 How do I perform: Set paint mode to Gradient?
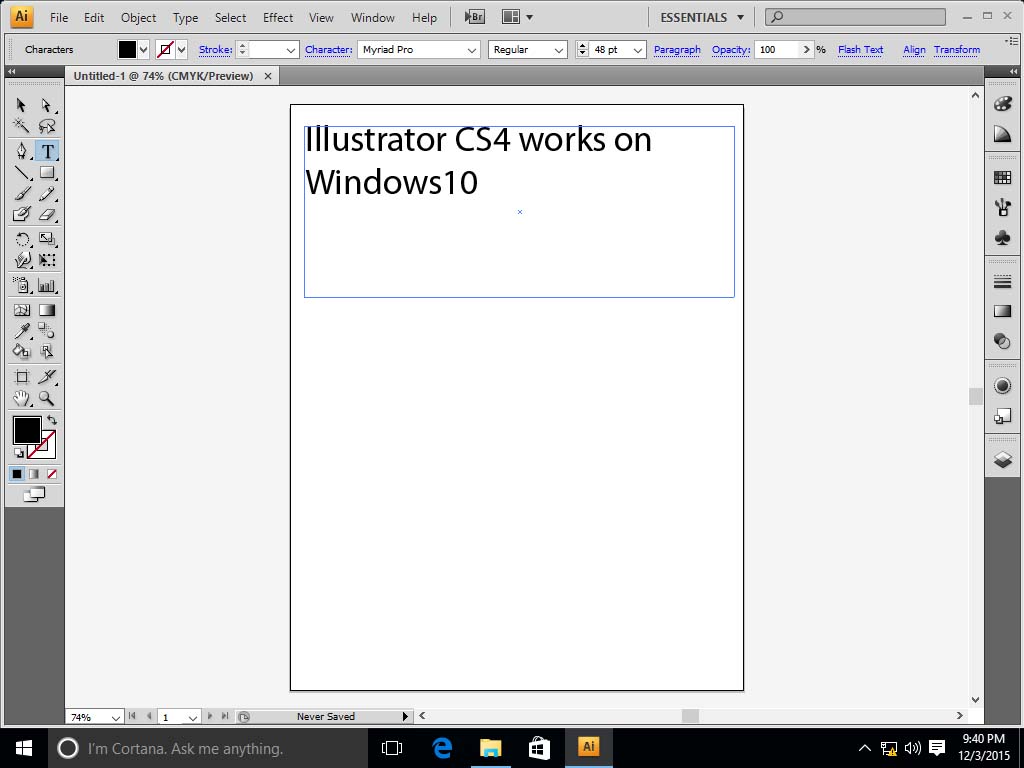pyautogui.click(x=34, y=474)
